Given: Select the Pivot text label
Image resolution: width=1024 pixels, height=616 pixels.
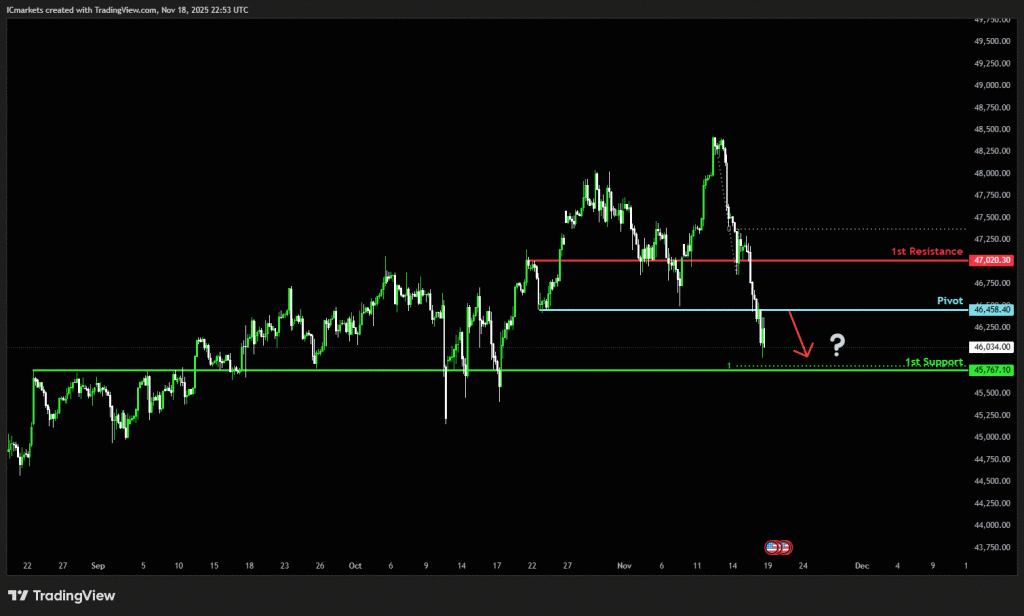Looking at the screenshot, I should tap(949, 300).
